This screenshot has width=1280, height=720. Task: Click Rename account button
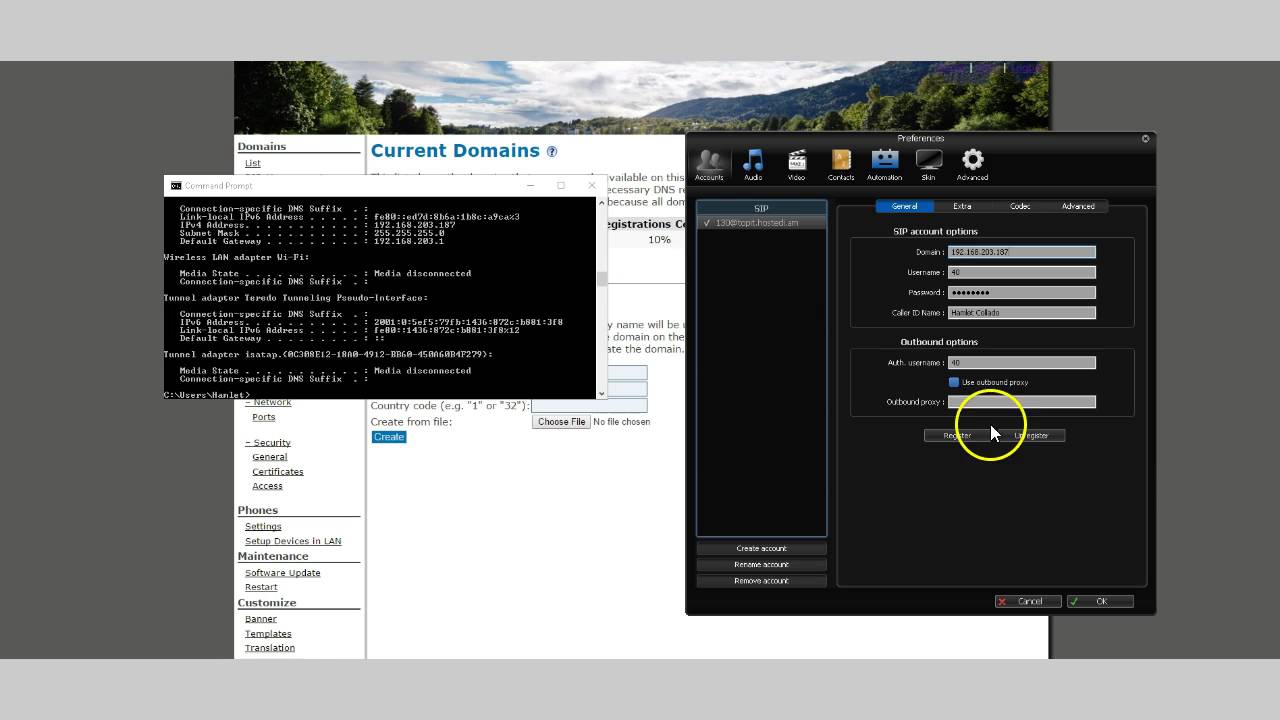coord(761,564)
